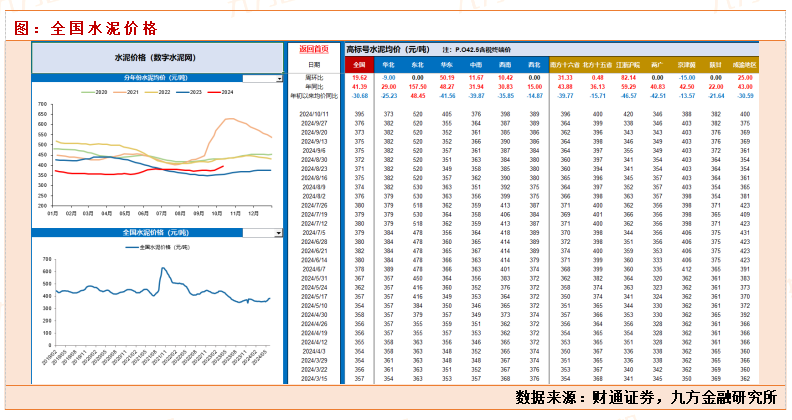Select the 两广 column header

(657, 65)
